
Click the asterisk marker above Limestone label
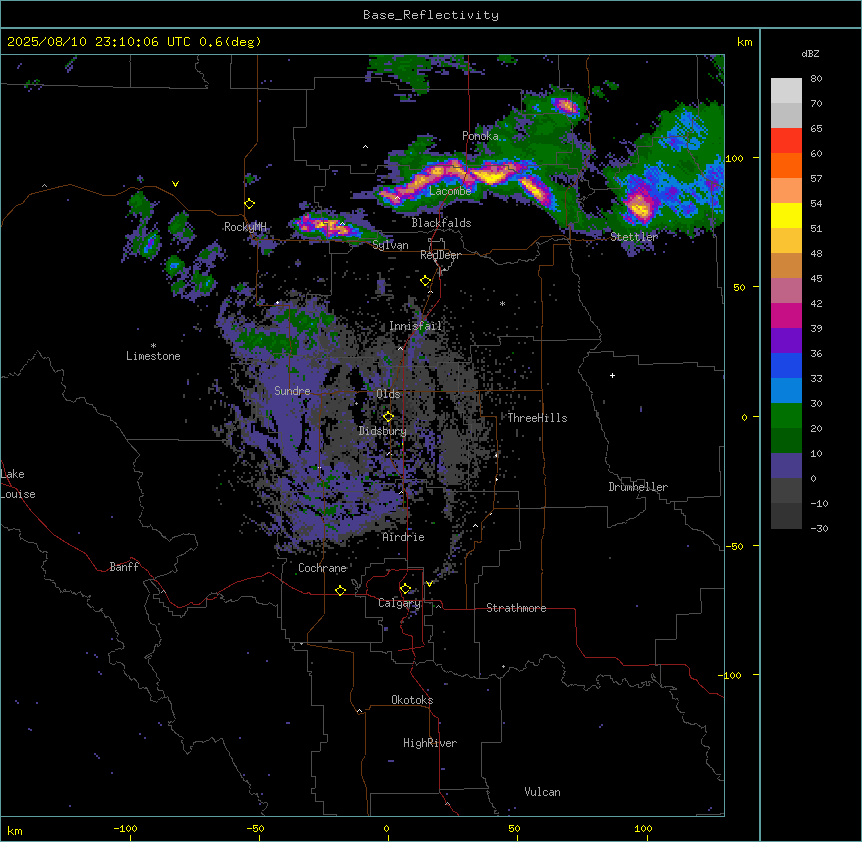[x=153, y=346]
